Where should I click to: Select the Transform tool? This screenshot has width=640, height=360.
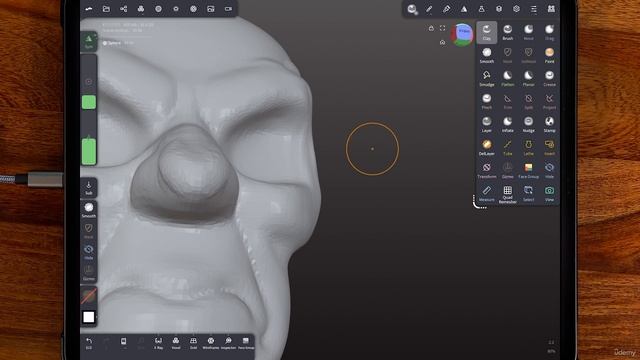487,171
